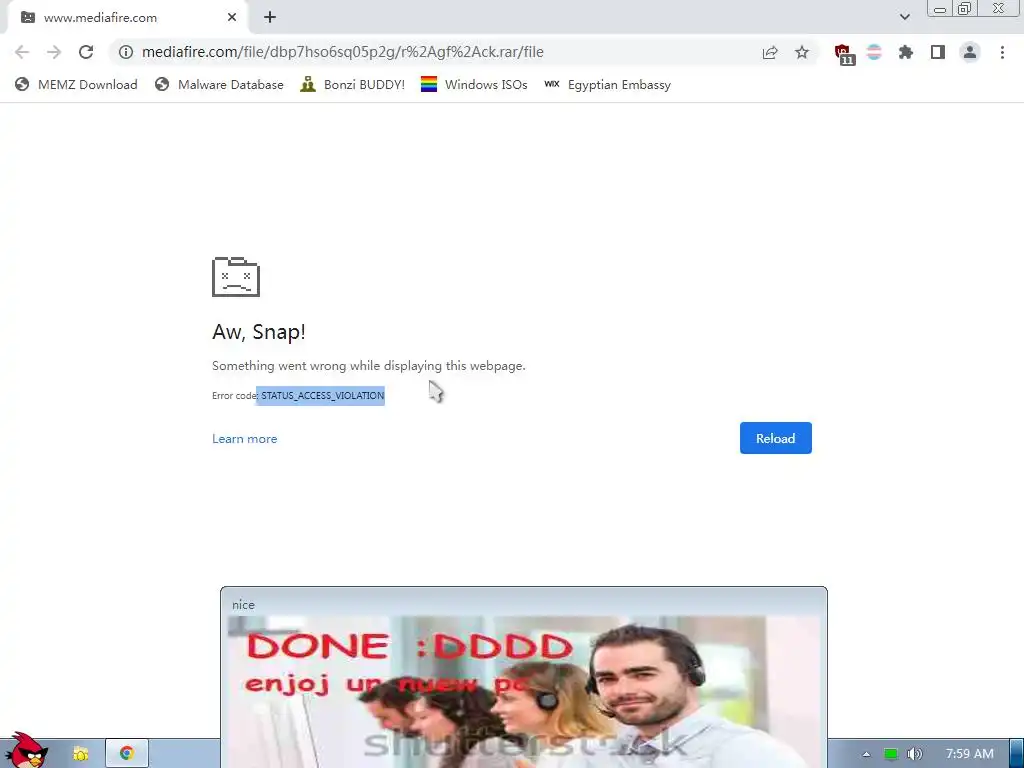1024x768 pixels.
Task: Share this page via share icon
Action: click(x=770, y=52)
